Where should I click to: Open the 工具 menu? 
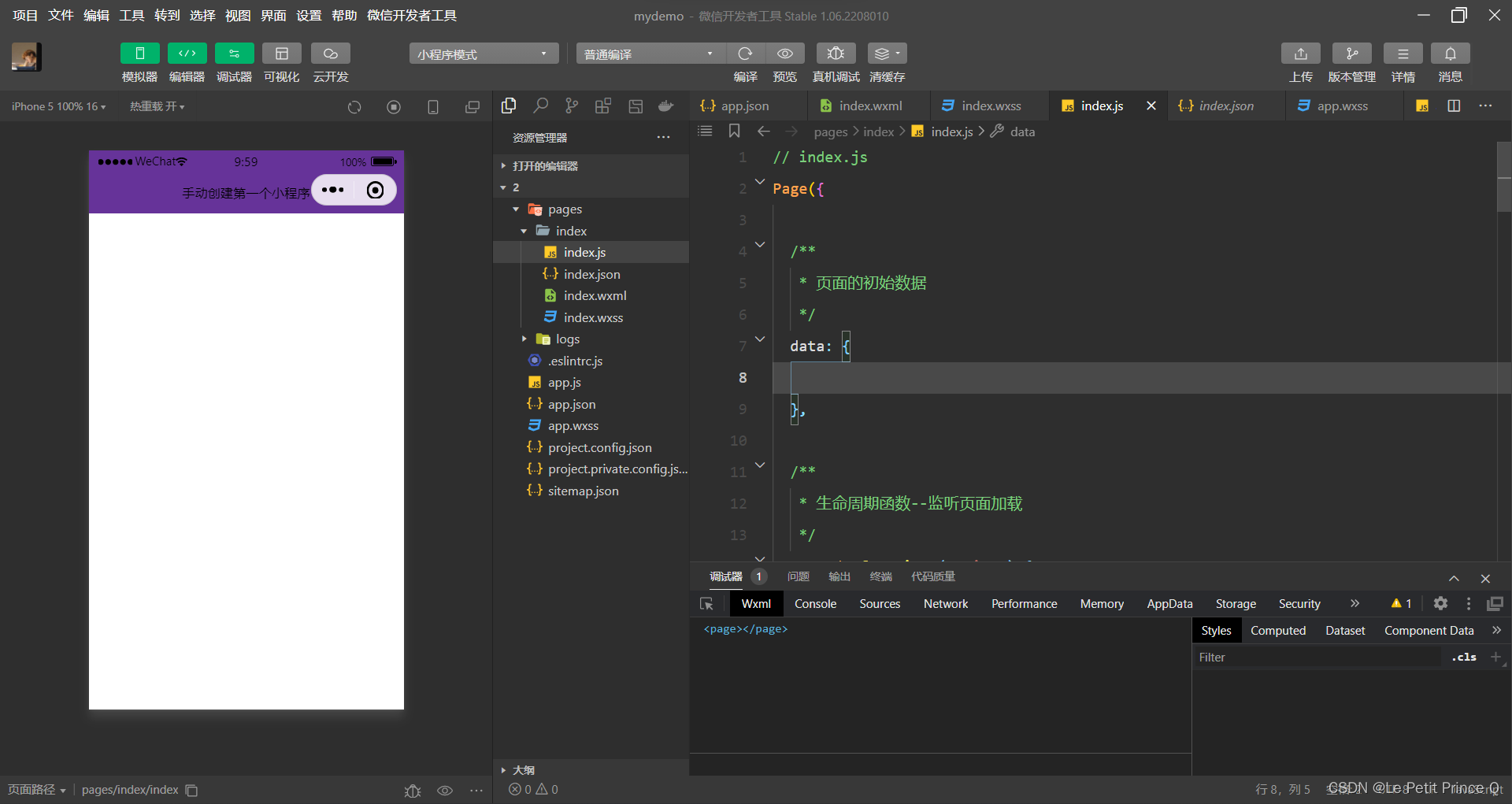pos(132,16)
